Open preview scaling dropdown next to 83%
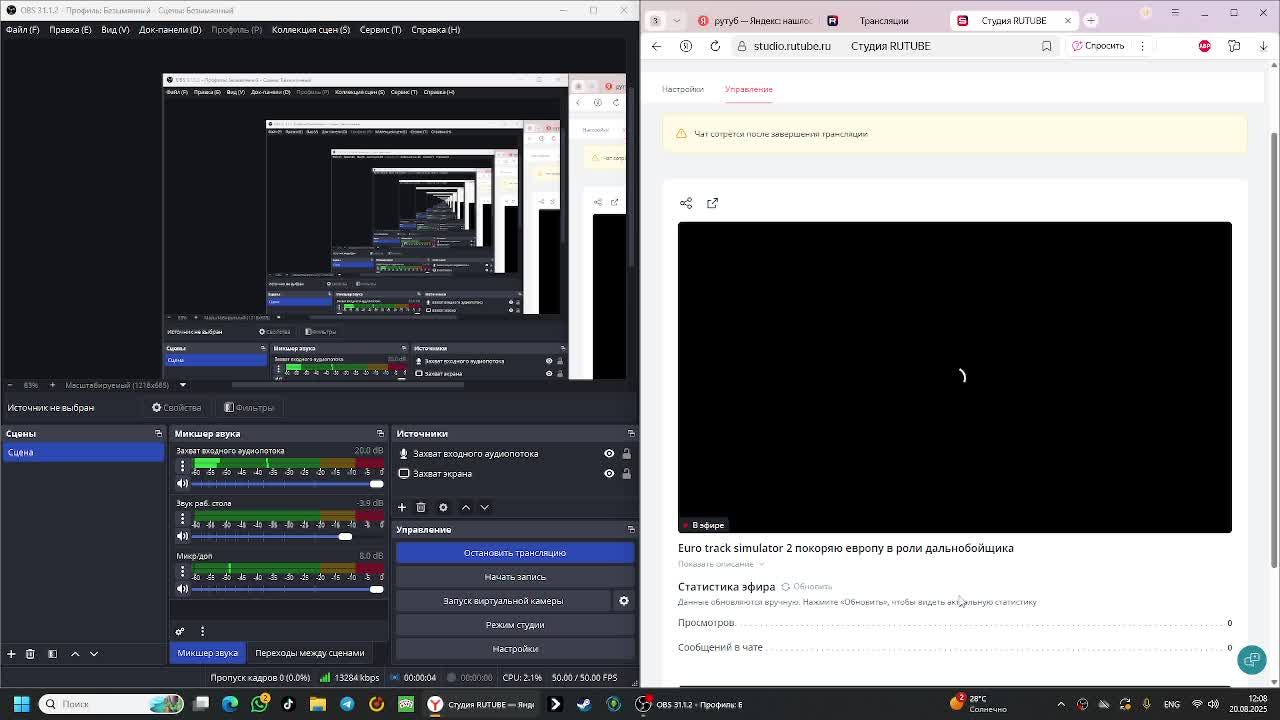Viewport: 1280px width, 720px height. pos(182,385)
